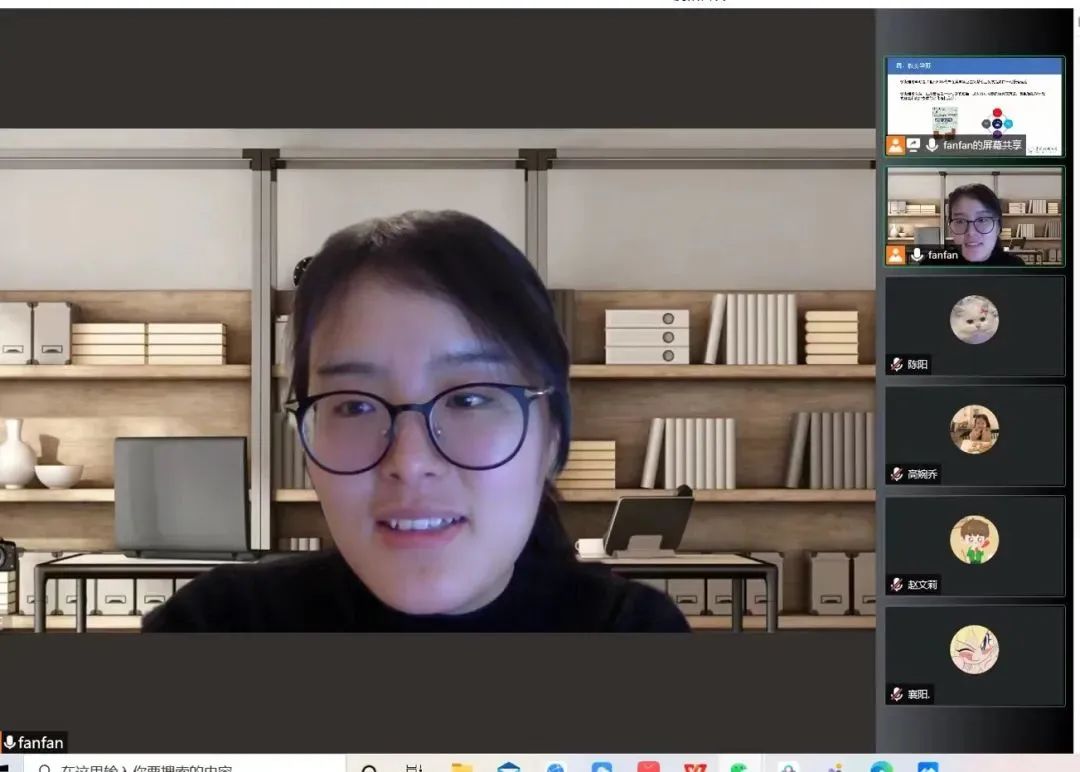Viewport: 1080px width, 772px height.
Task: Click the muted mic icon beside 襄阳
Action: coord(897,694)
